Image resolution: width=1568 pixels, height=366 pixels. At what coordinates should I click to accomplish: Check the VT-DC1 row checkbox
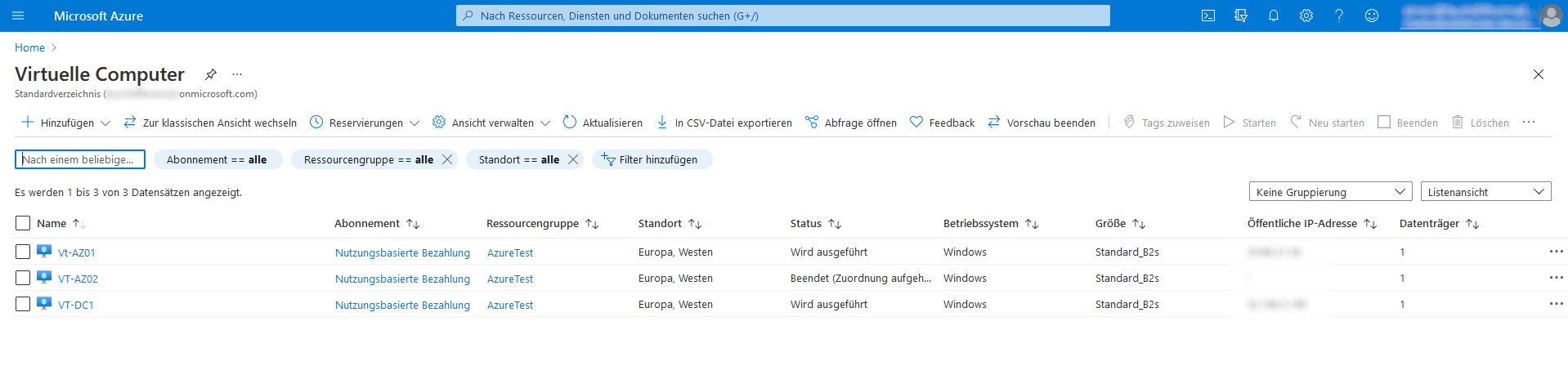click(x=23, y=304)
